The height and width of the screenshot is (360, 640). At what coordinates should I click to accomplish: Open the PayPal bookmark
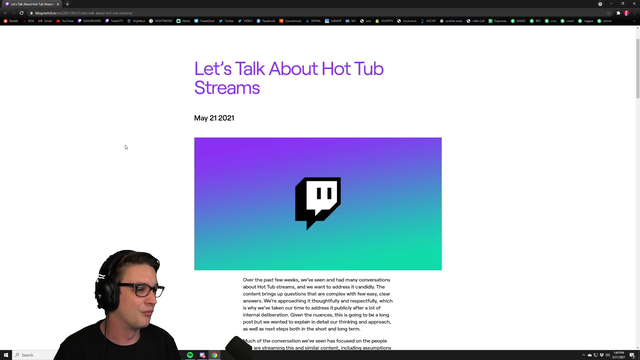[x=313, y=21]
